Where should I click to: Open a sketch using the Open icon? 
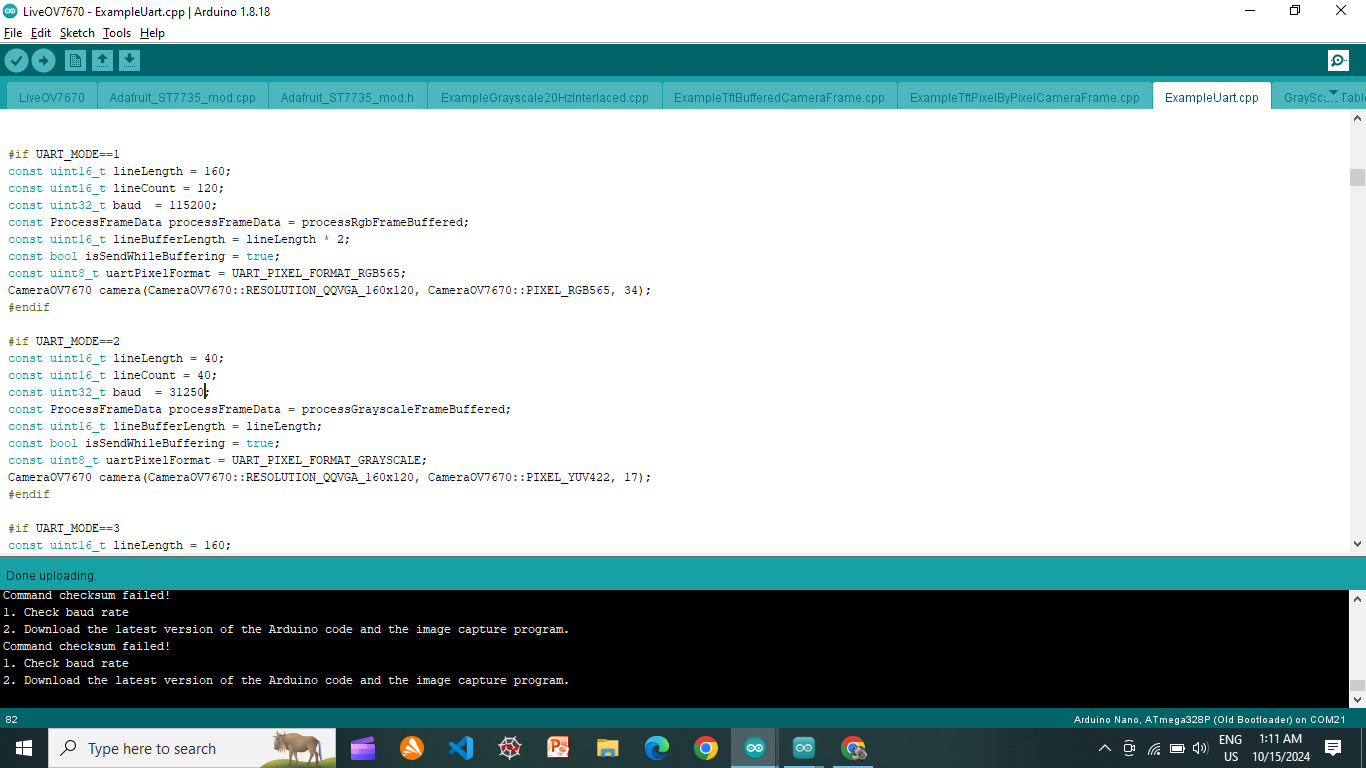[102, 61]
